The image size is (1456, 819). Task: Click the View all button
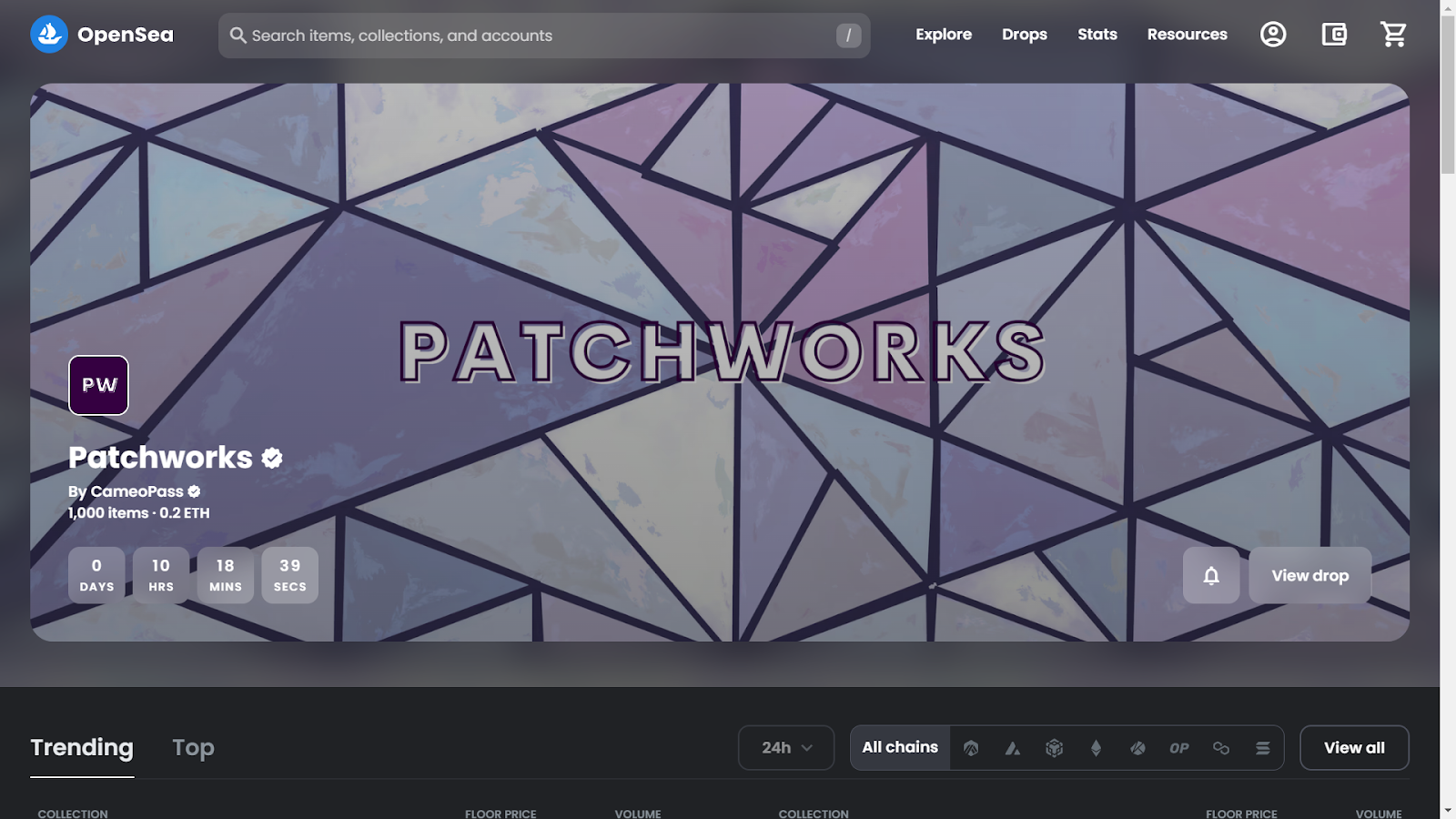1354,748
